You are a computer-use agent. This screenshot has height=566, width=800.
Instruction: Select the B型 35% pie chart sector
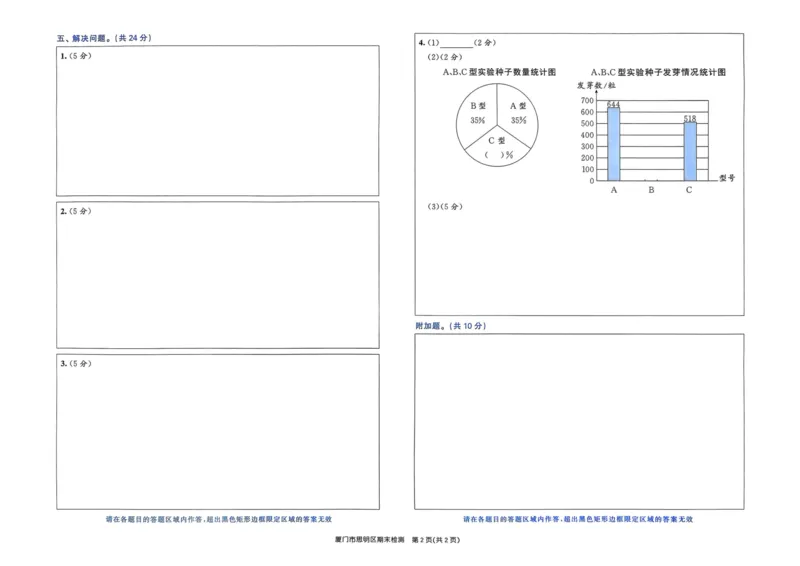[x=477, y=113]
